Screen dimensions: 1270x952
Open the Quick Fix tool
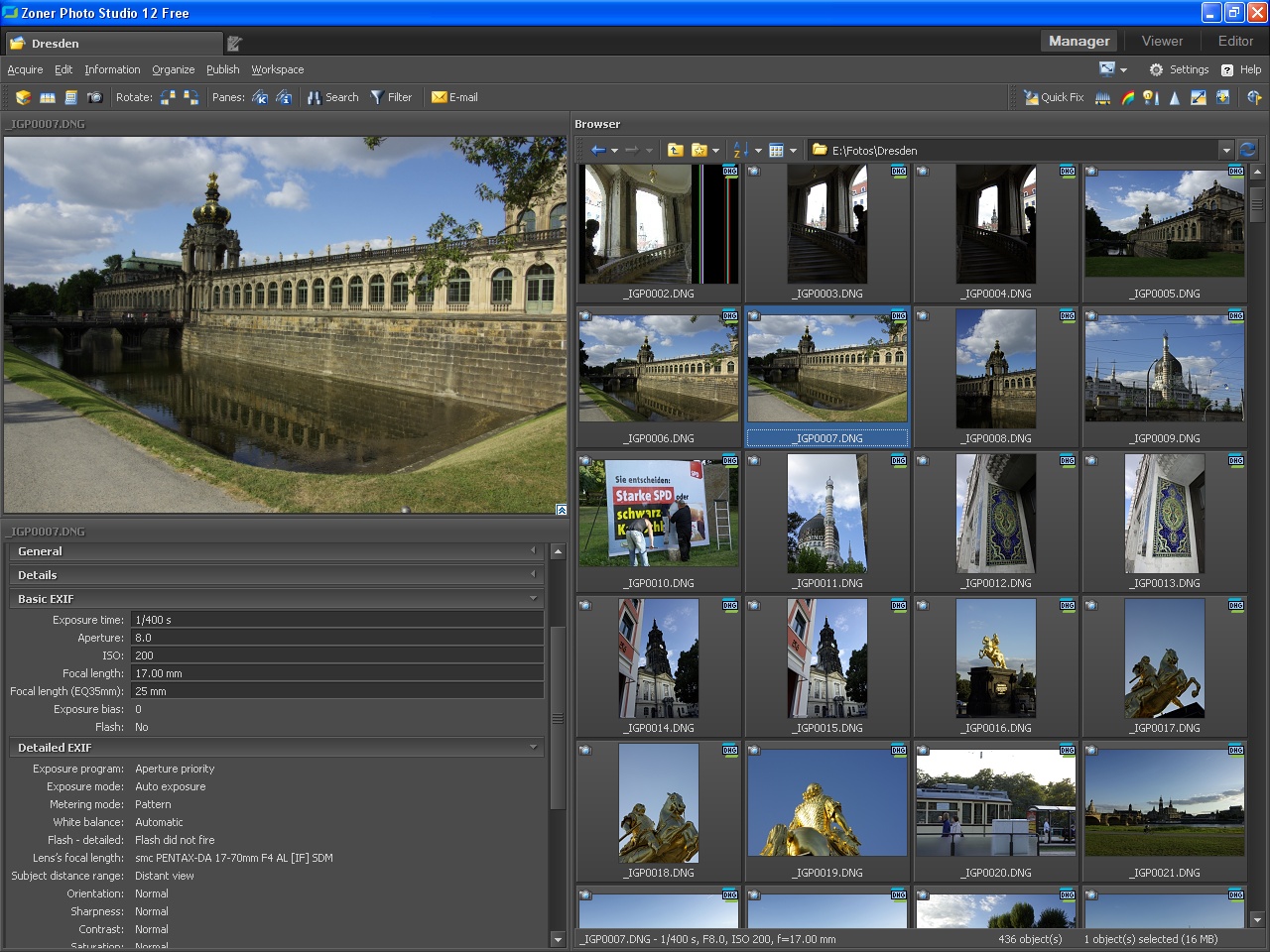(x=1054, y=97)
